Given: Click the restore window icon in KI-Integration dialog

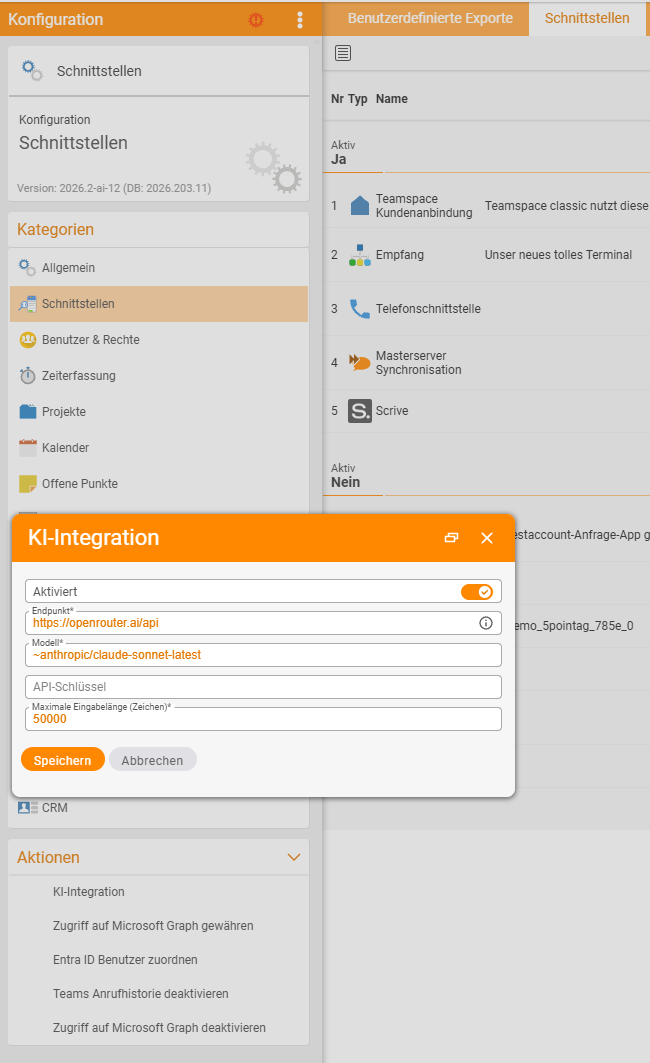Looking at the screenshot, I should click(451, 538).
